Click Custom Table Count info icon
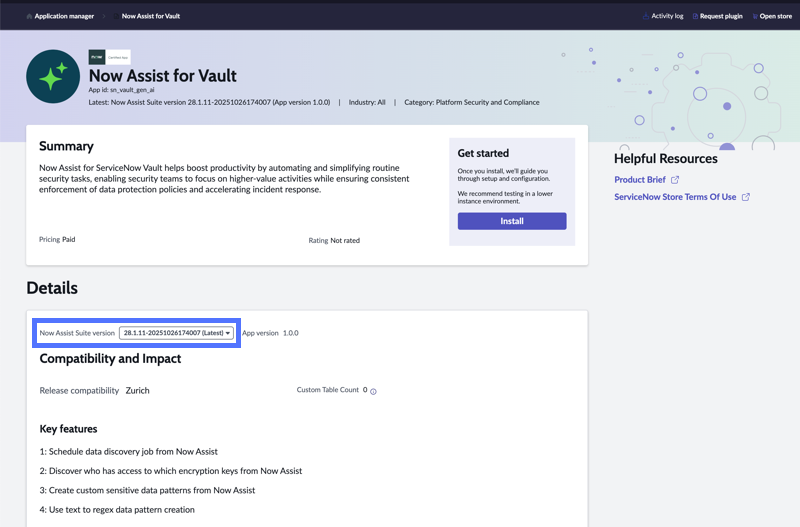 click(373, 391)
